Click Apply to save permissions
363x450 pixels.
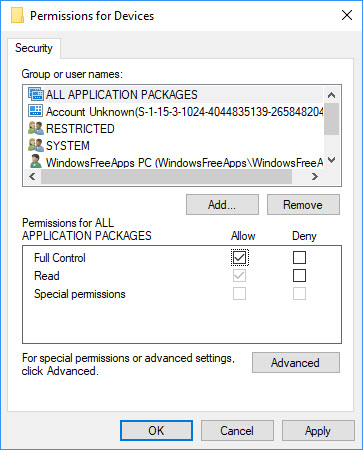[x=318, y=431]
